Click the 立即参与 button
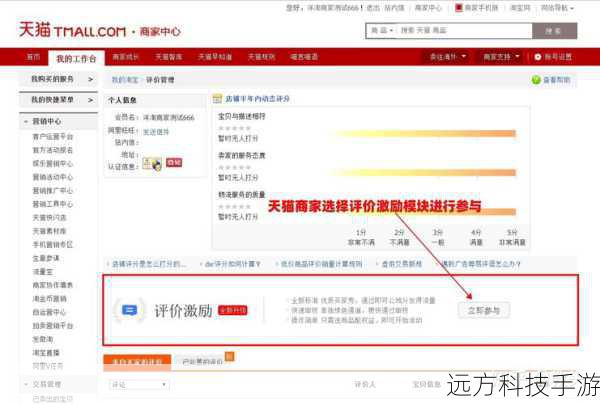The width and height of the screenshot is (600, 404). [484, 310]
